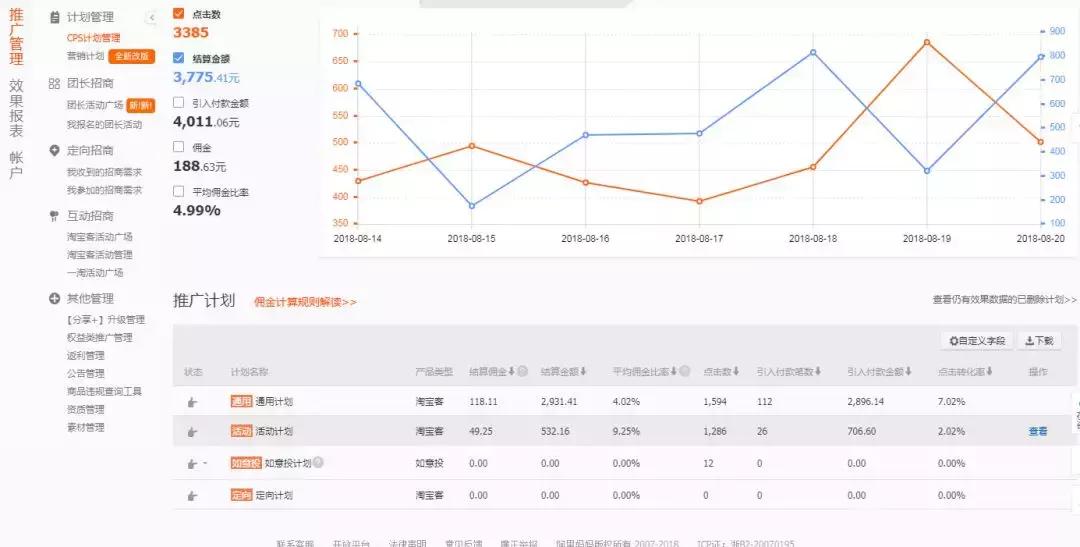
Task: Click the 定向 tag badge
Action: coord(241,495)
